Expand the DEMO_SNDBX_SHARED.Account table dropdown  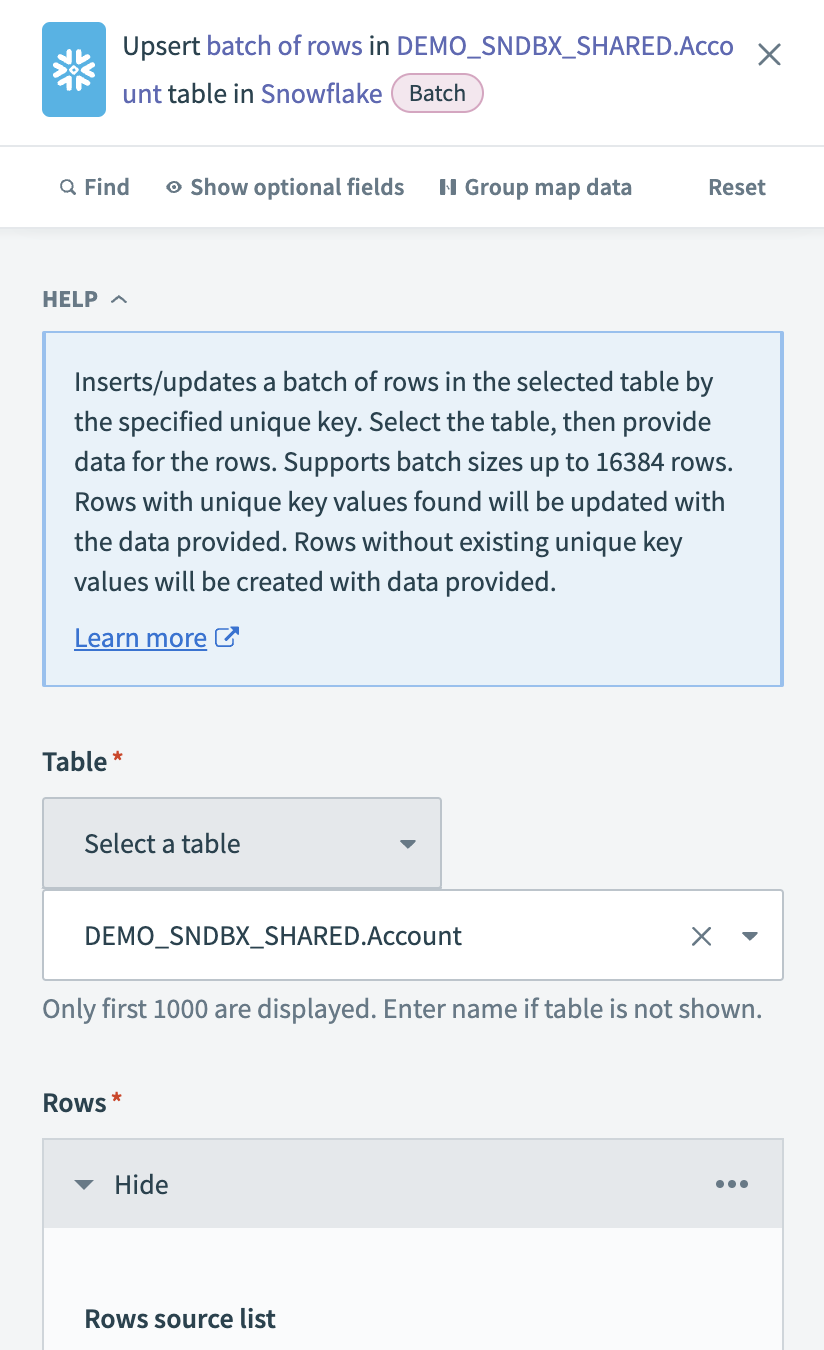pyautogui.click(x=750, y=936)
